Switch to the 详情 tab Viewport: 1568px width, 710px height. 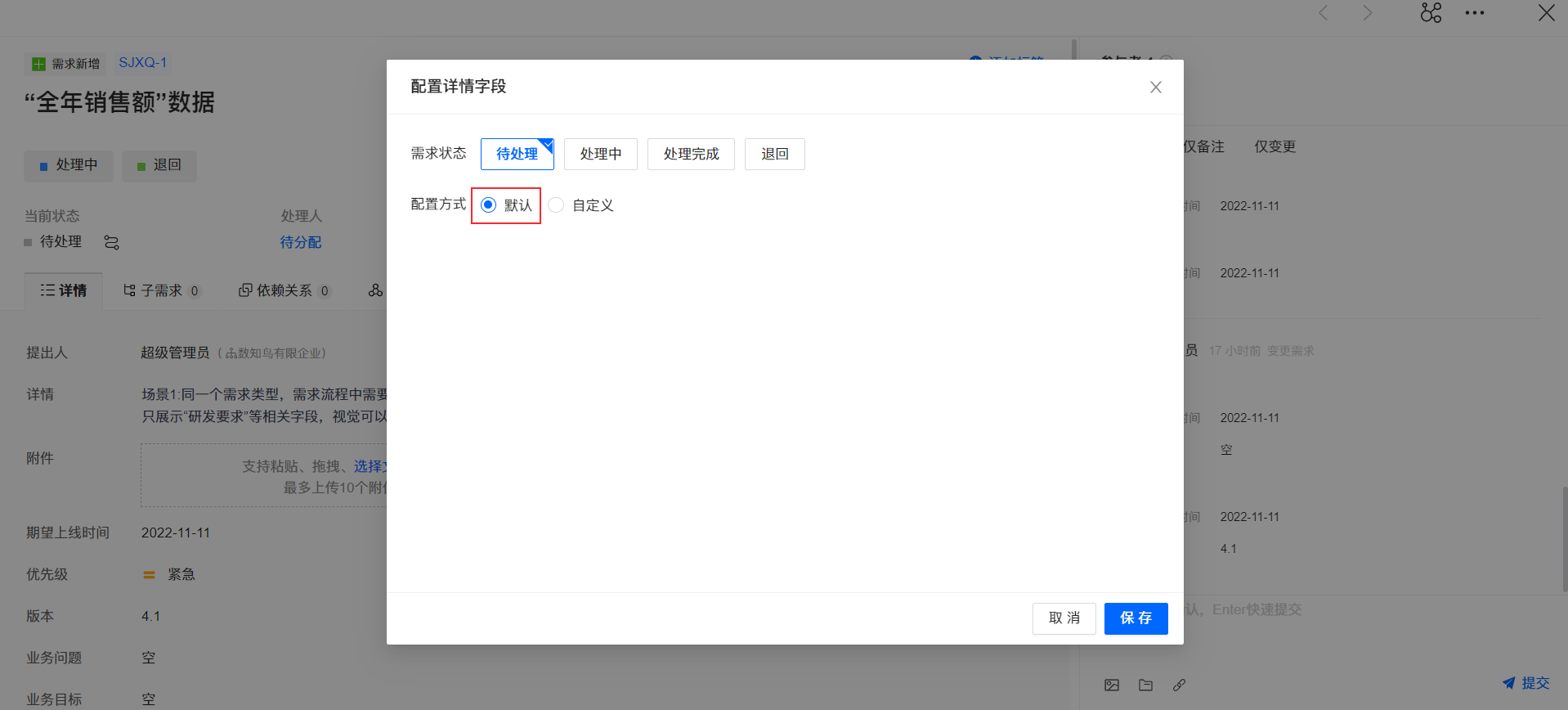[x=64, y=290]
